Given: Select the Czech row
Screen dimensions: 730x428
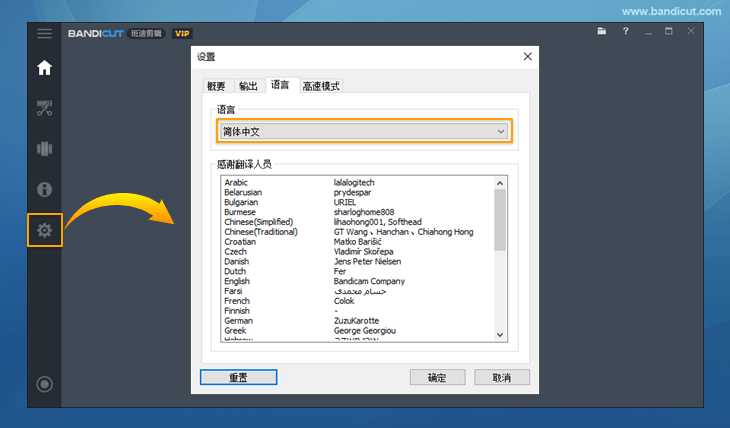Looking at the screenshot, I should [x=358, y=251].
